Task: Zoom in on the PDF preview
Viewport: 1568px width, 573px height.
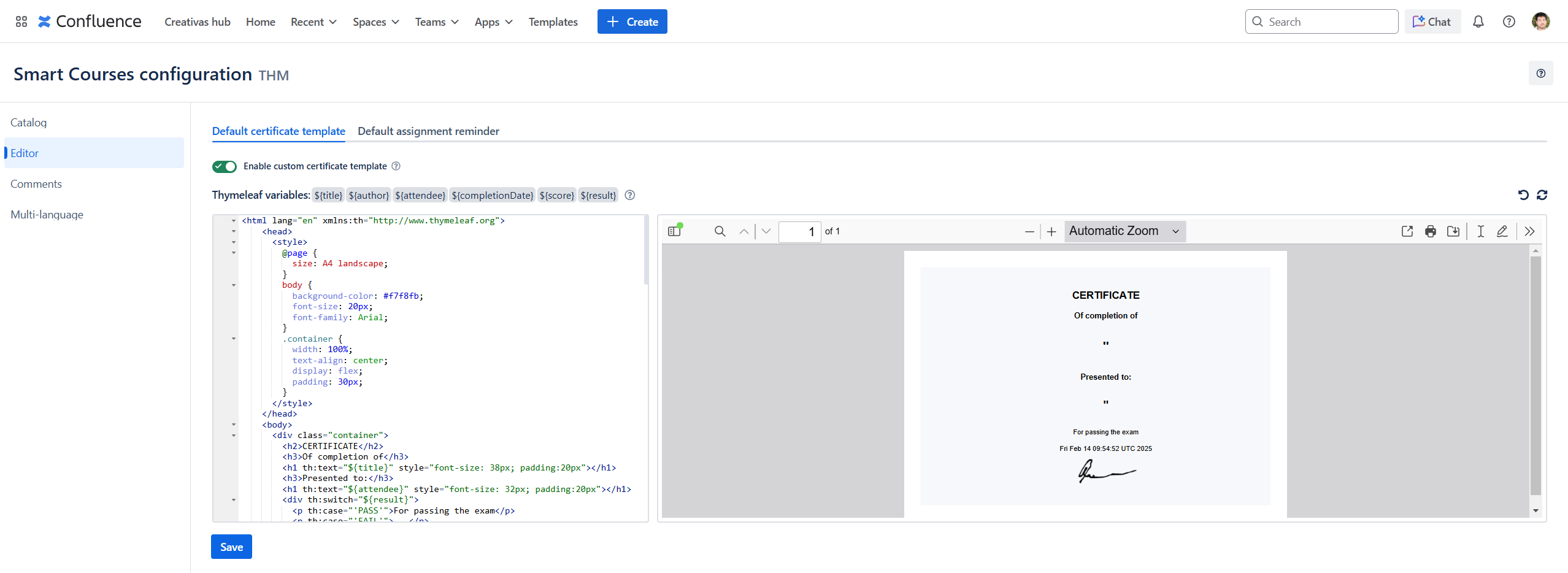Action: (x=1051, y=231)
